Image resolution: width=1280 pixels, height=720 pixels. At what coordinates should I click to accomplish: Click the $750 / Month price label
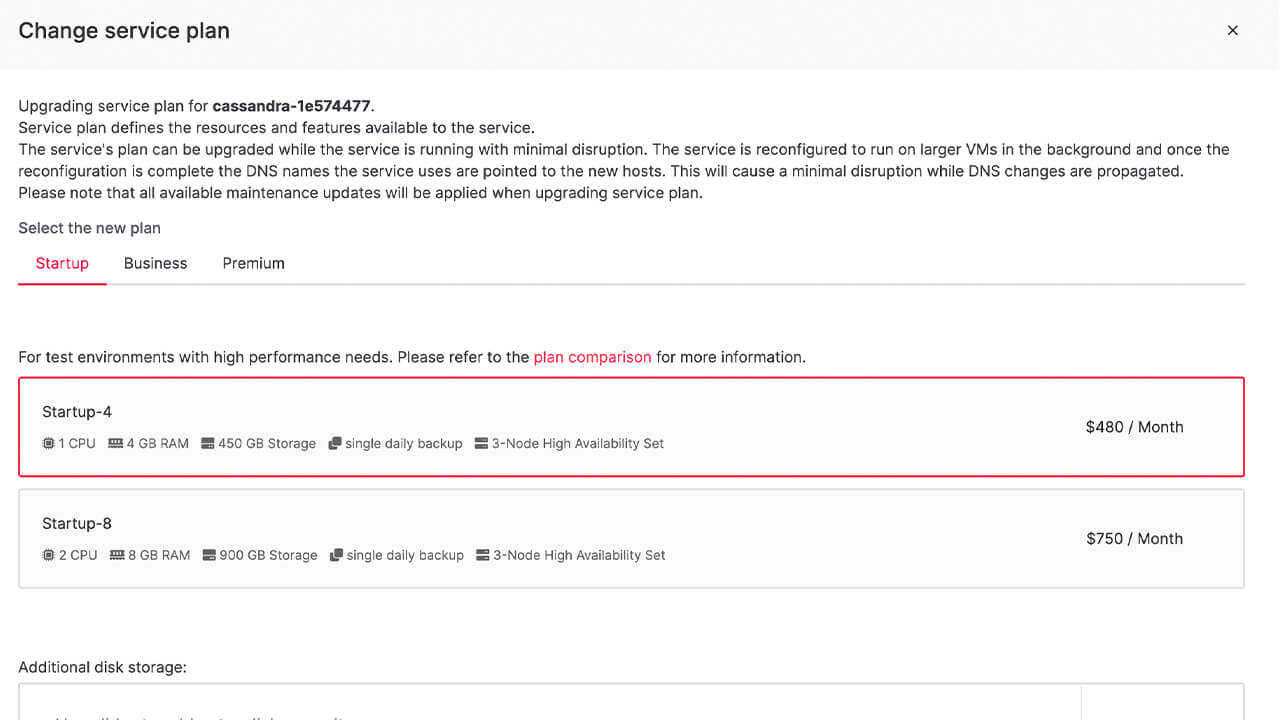click(x=1134, y=539)
